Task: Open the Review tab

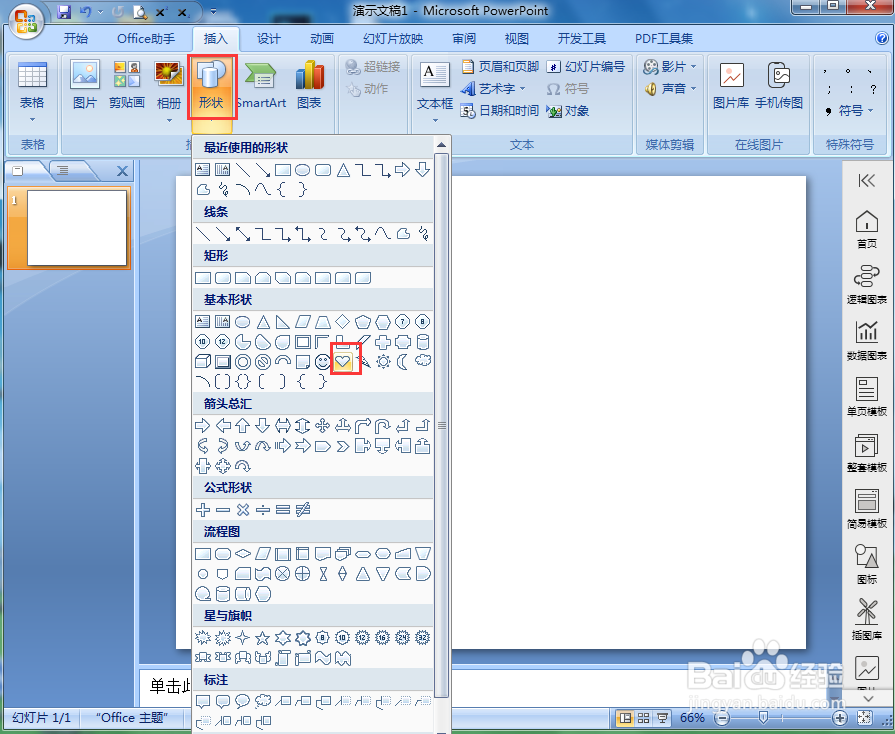Action: [x=464, y=38]
